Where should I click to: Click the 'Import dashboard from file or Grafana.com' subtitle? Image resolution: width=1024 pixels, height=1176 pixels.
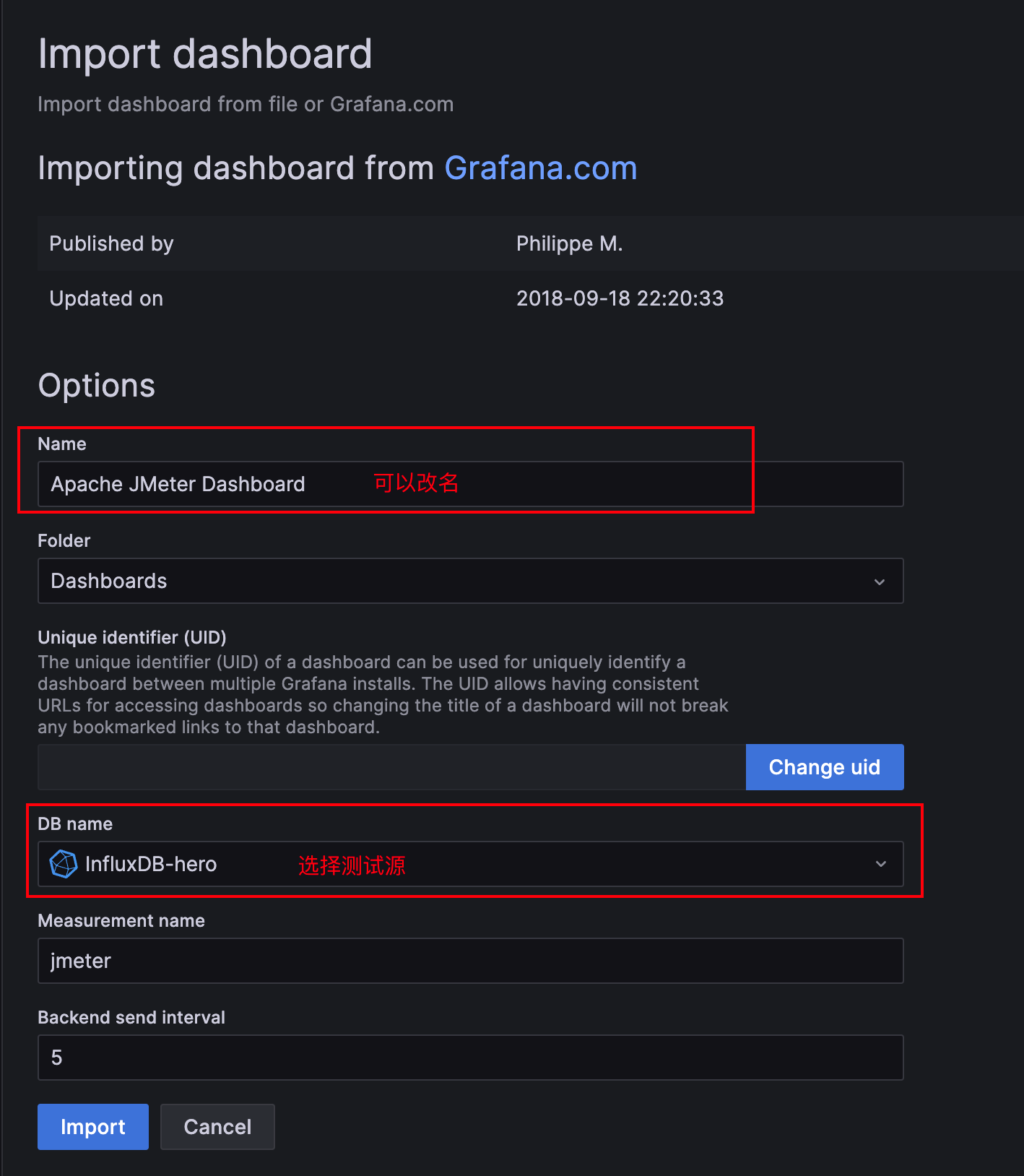pyautogui.click(x=246, y=105)
